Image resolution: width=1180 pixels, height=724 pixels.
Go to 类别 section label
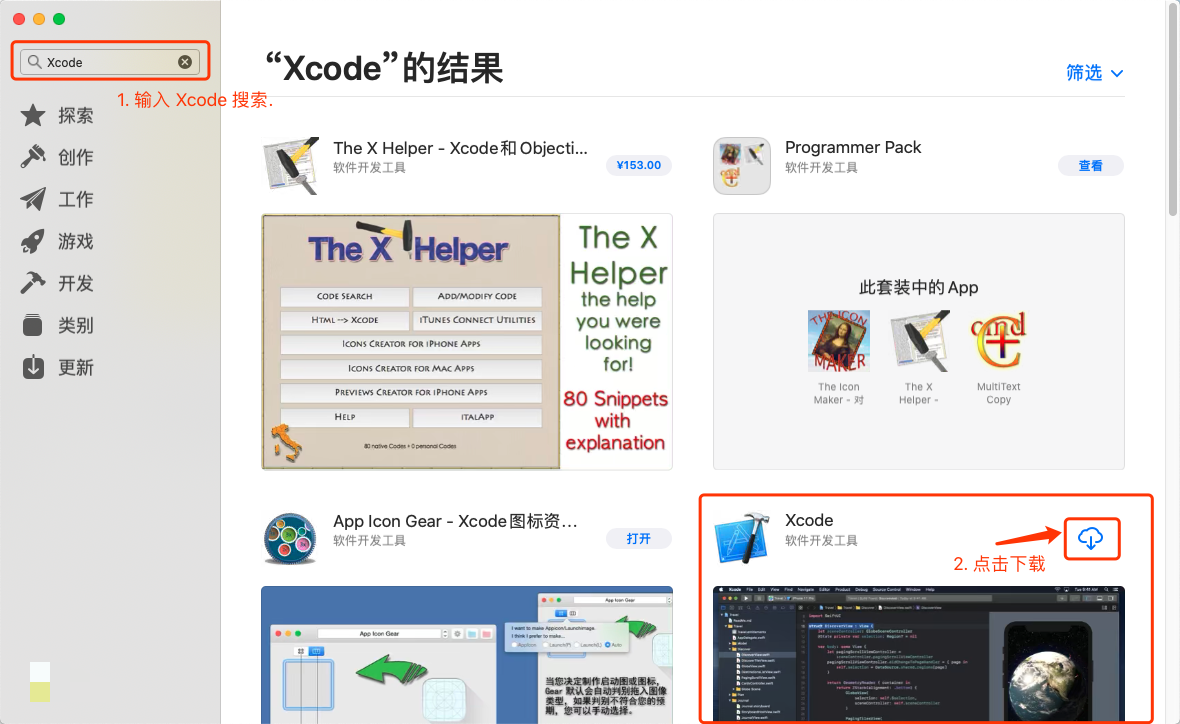[x=75, y=325]
